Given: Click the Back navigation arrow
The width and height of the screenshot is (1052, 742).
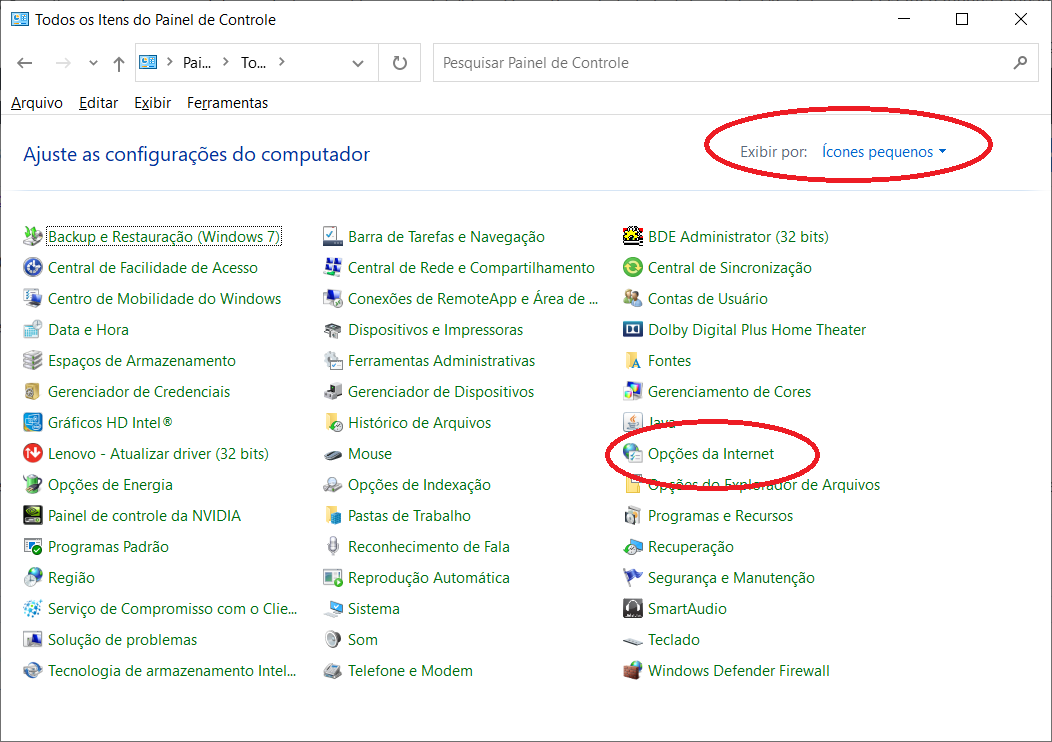Looking at the screenshot, I should [25, 63].
